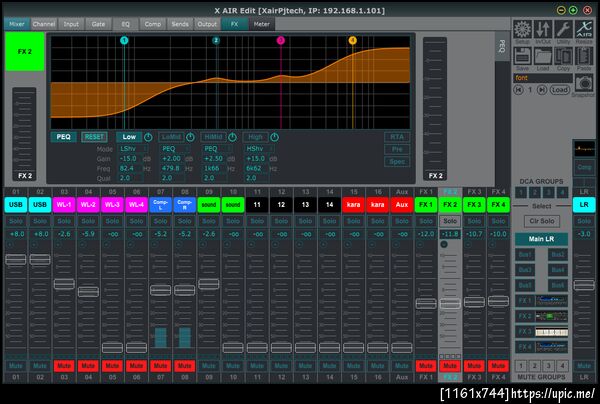Image resolution: width=600 pixels, height=404 pixels.
Task: Toggle Mute Group 1
Action: (x=521, y=366)
